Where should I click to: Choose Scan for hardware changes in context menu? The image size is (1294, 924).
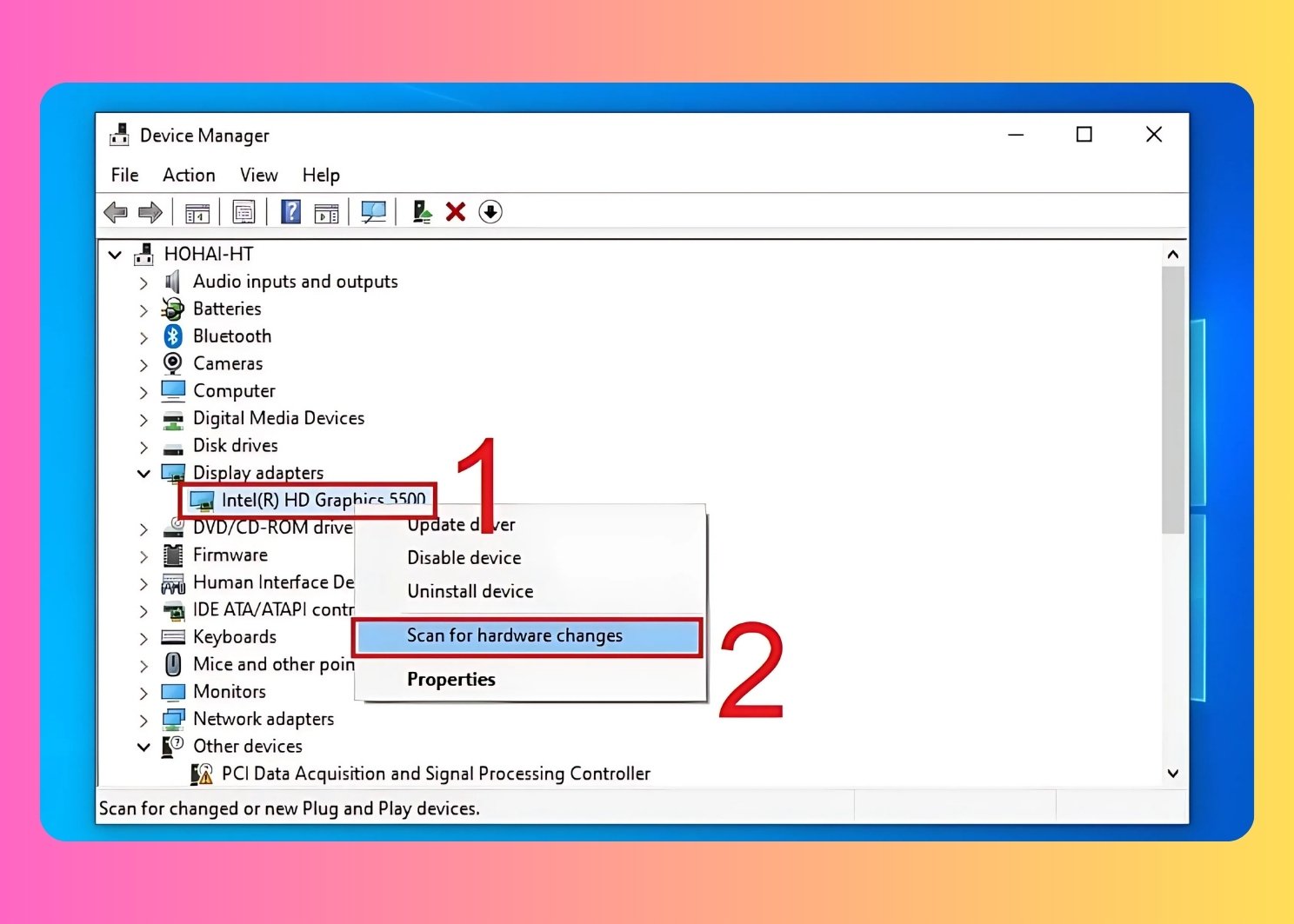coord(514,636)
